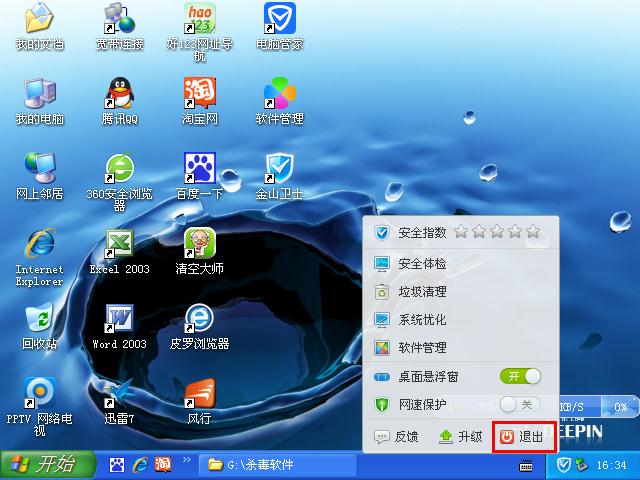Select the PPTV 网络电视 desktop icon

tap(39, 393)
